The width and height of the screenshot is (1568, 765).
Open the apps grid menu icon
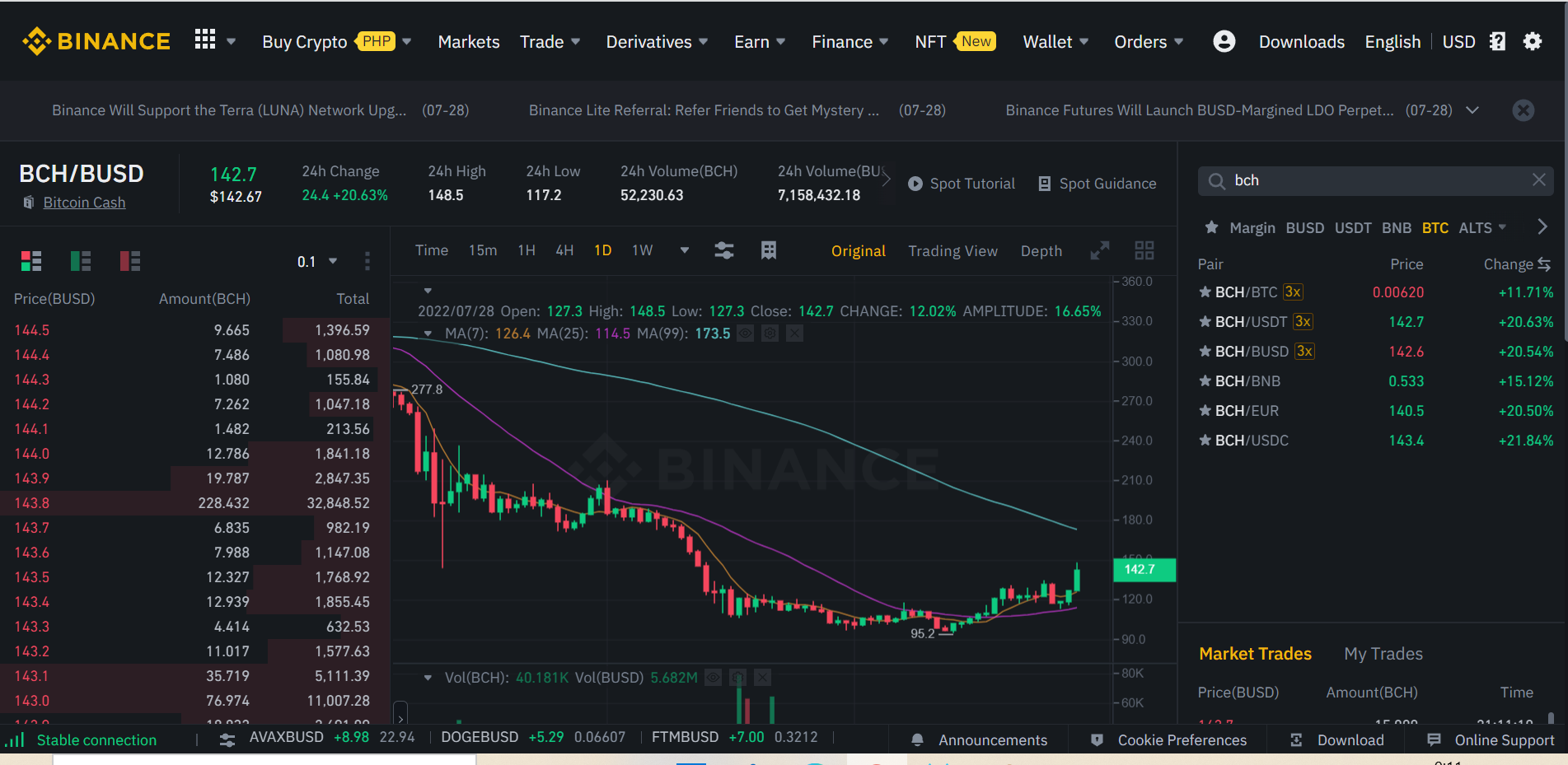pyautogui.click(x=205, y=40)
